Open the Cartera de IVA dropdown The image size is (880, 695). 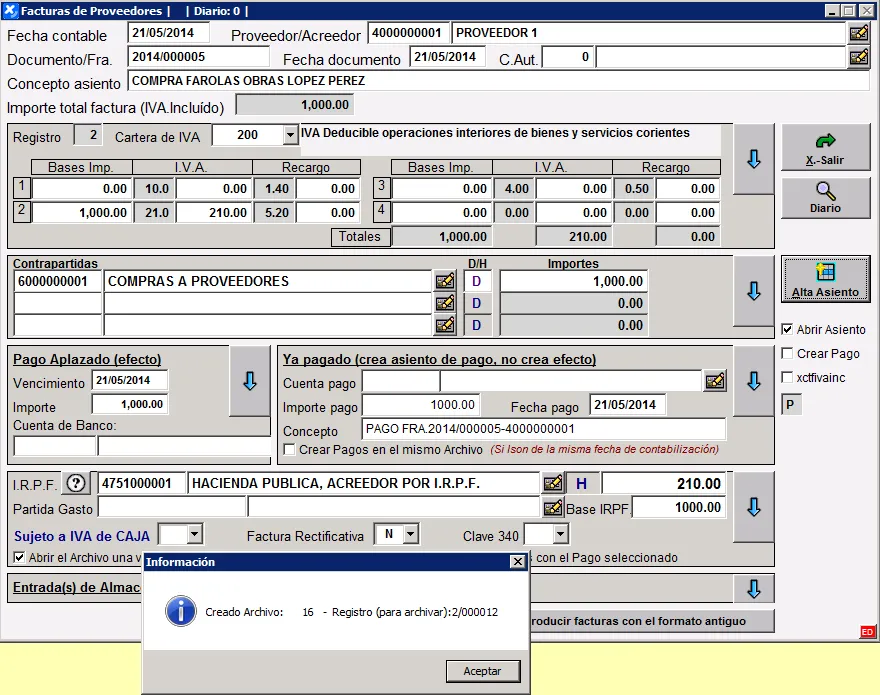tap(290, 134)
